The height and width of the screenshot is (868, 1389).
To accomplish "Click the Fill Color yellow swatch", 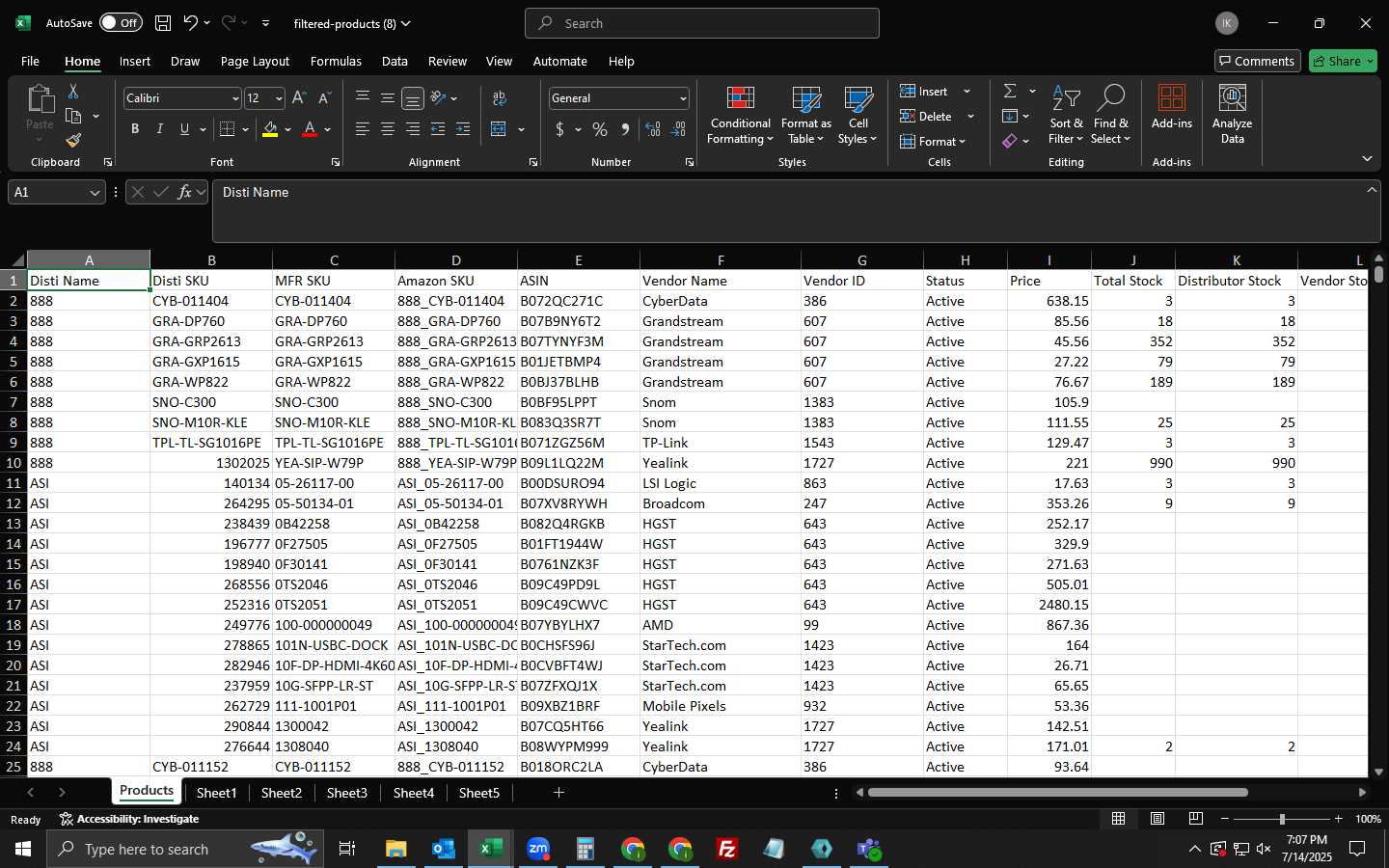I will click(270, 129).
